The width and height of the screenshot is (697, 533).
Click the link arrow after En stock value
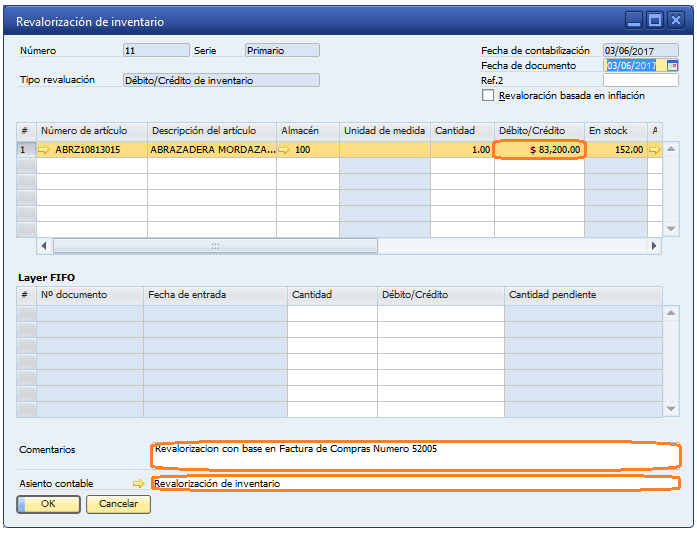[654, 149]
